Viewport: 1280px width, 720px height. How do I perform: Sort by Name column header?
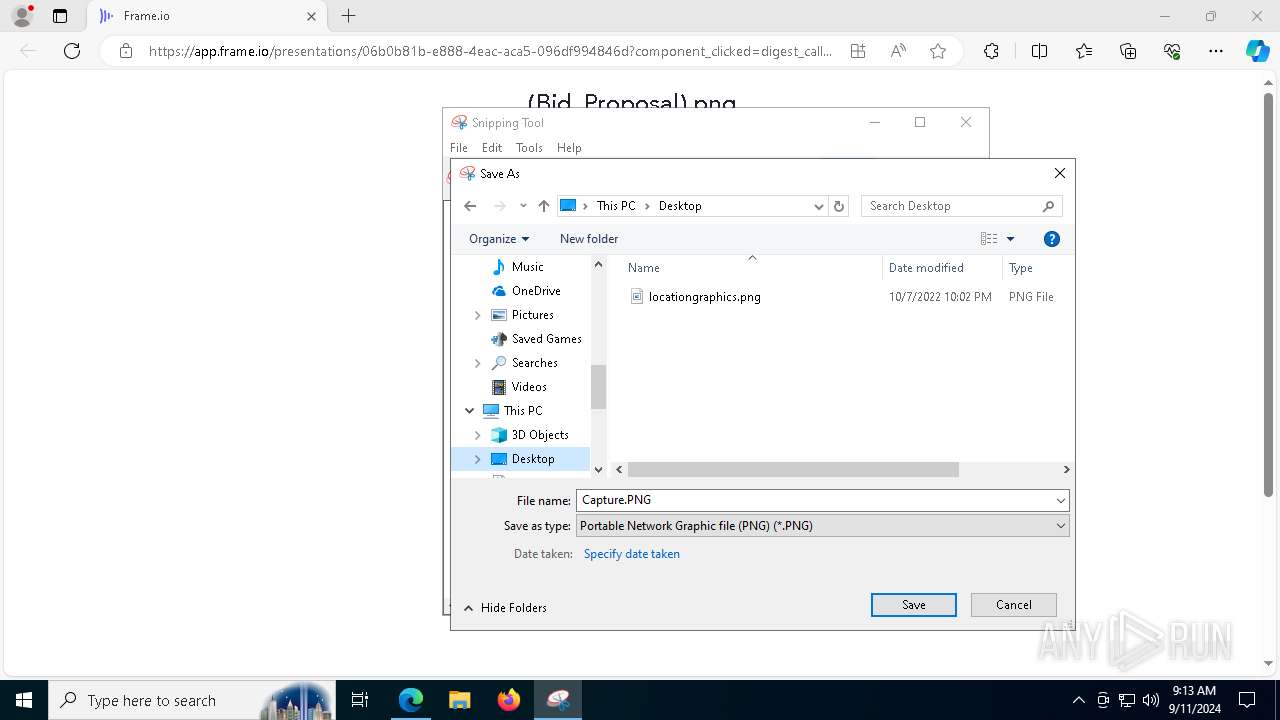coord(644,268)
